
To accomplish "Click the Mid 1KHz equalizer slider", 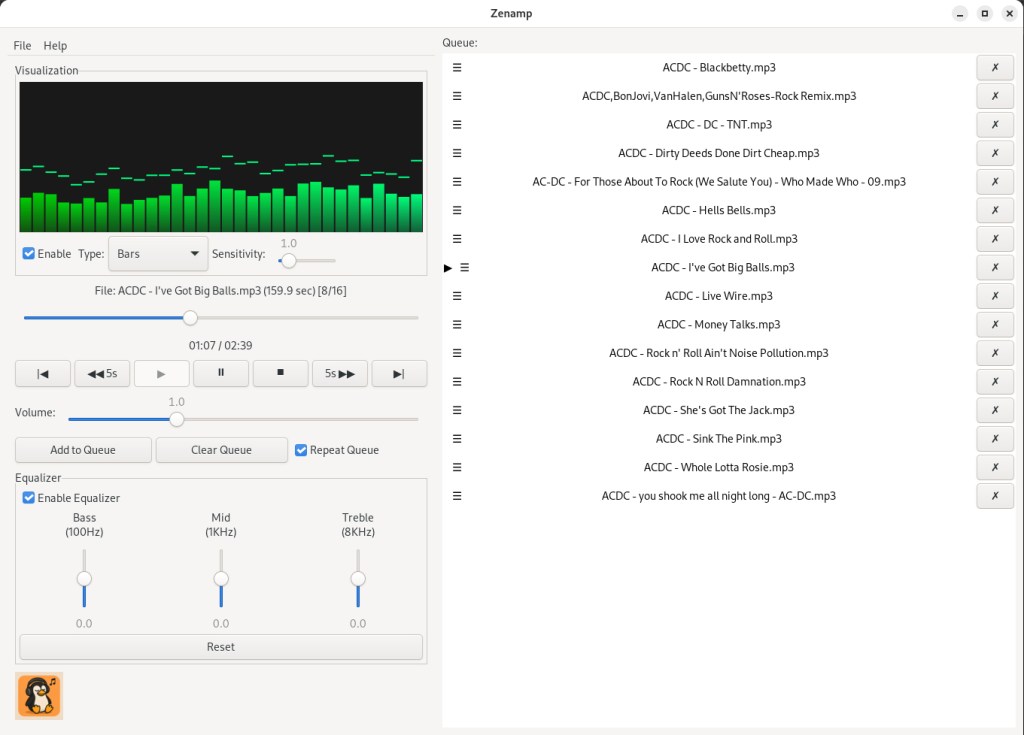I will click(x=221, y=579).
